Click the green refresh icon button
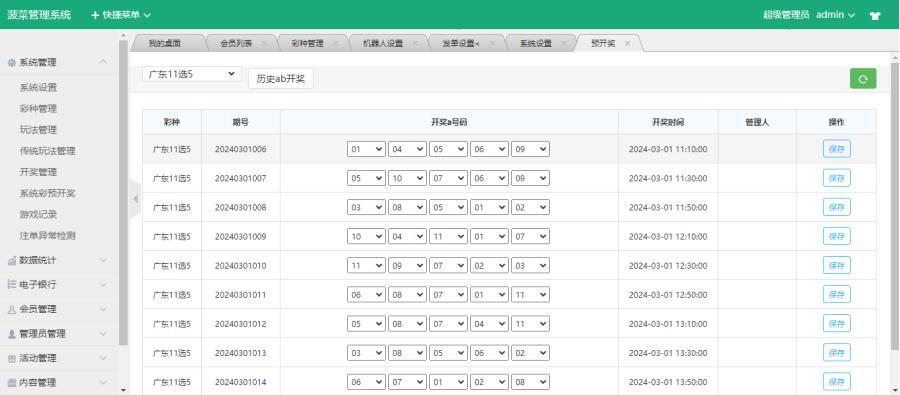Screen dimensions: 900x395 863,79
